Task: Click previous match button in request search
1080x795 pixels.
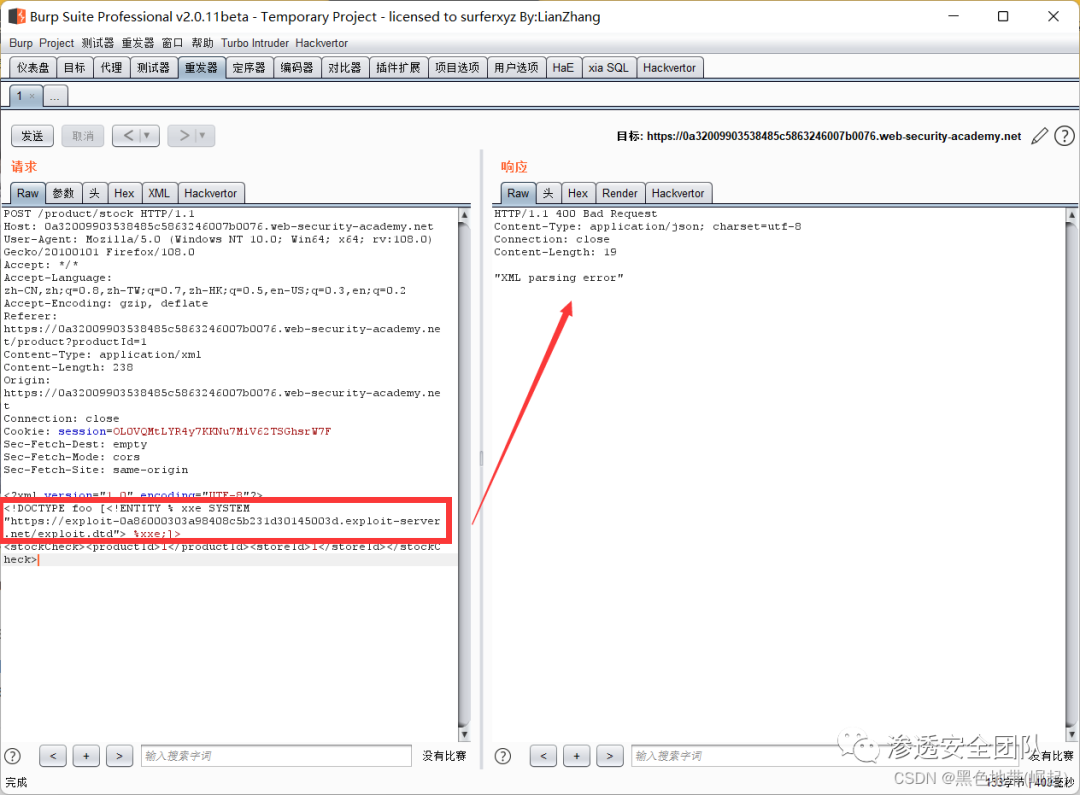Action: (53, 756)
